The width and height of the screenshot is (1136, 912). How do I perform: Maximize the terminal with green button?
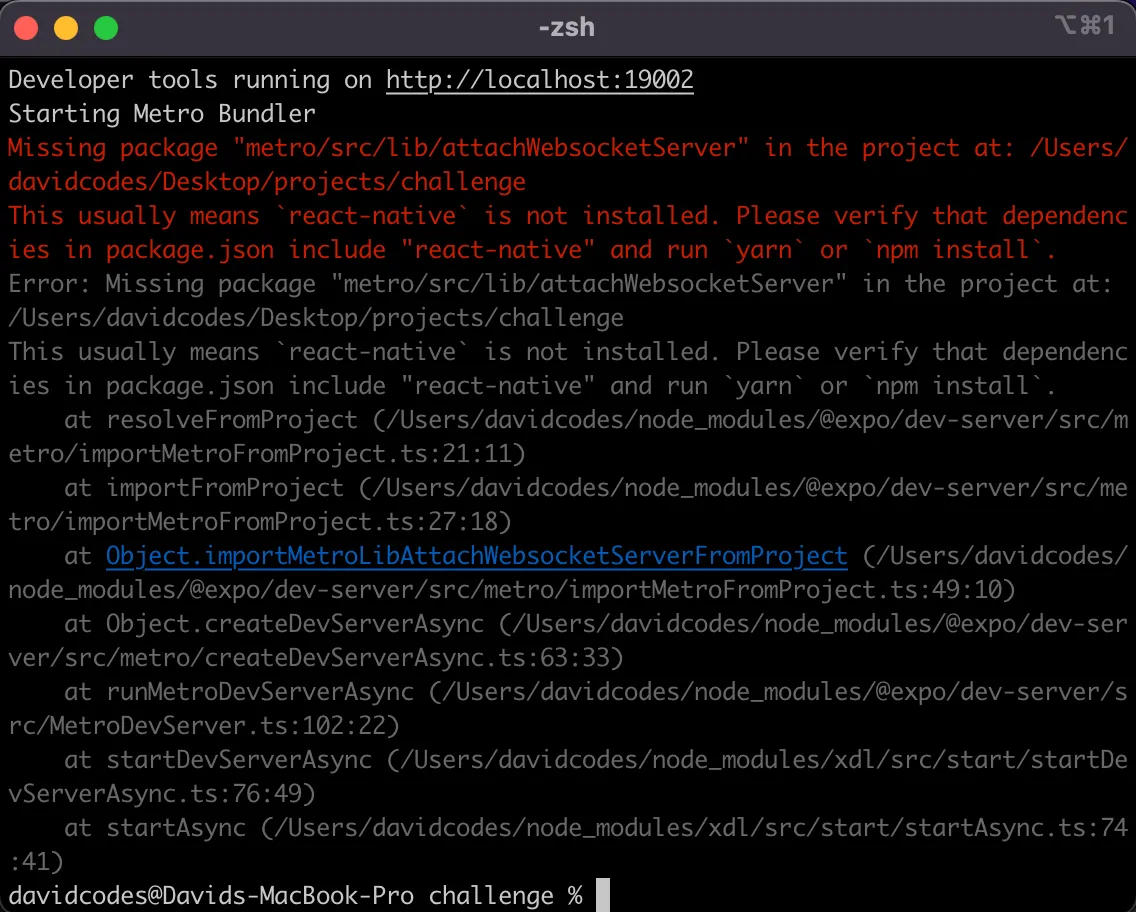[x=106, y=28]
